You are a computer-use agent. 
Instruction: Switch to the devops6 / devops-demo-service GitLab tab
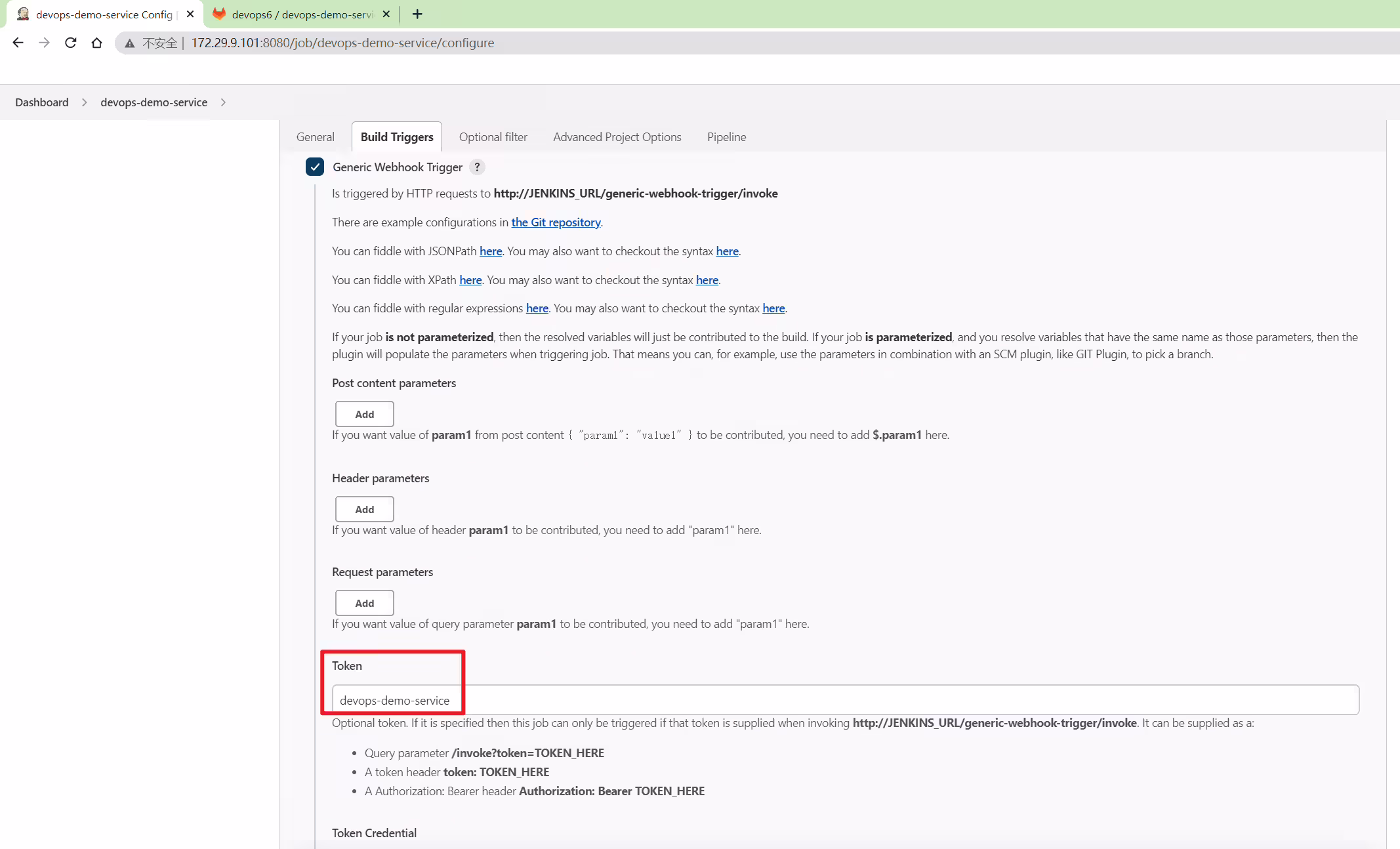pos(302,14)
